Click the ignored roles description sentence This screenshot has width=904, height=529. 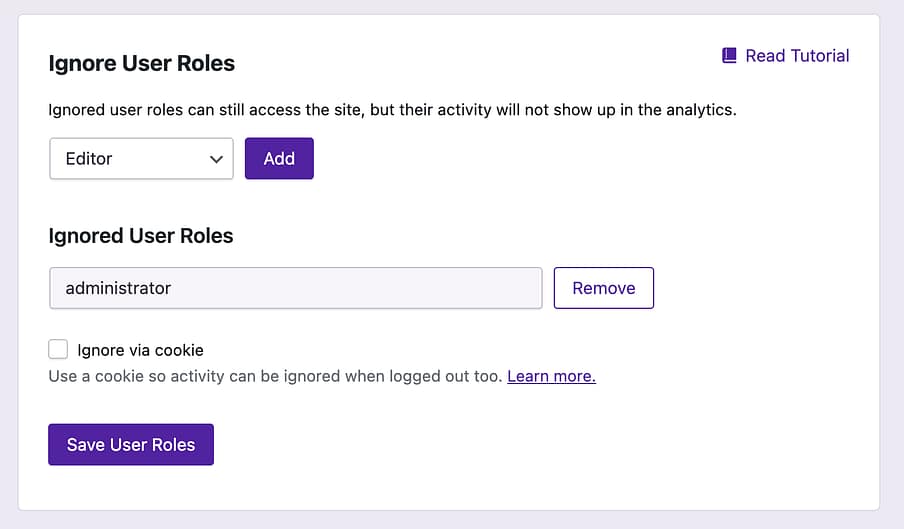pos(392,110)
